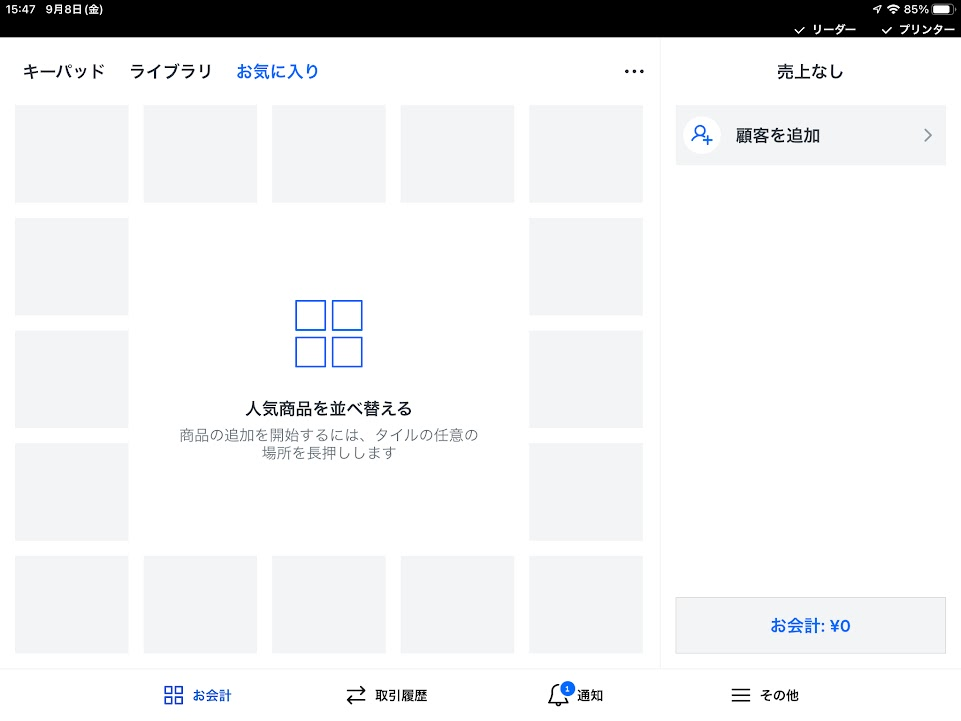Tap the Wi-Fi icon in status bar
The width and height of the screenshot is (961, 721).
click(x=892, y=9)
